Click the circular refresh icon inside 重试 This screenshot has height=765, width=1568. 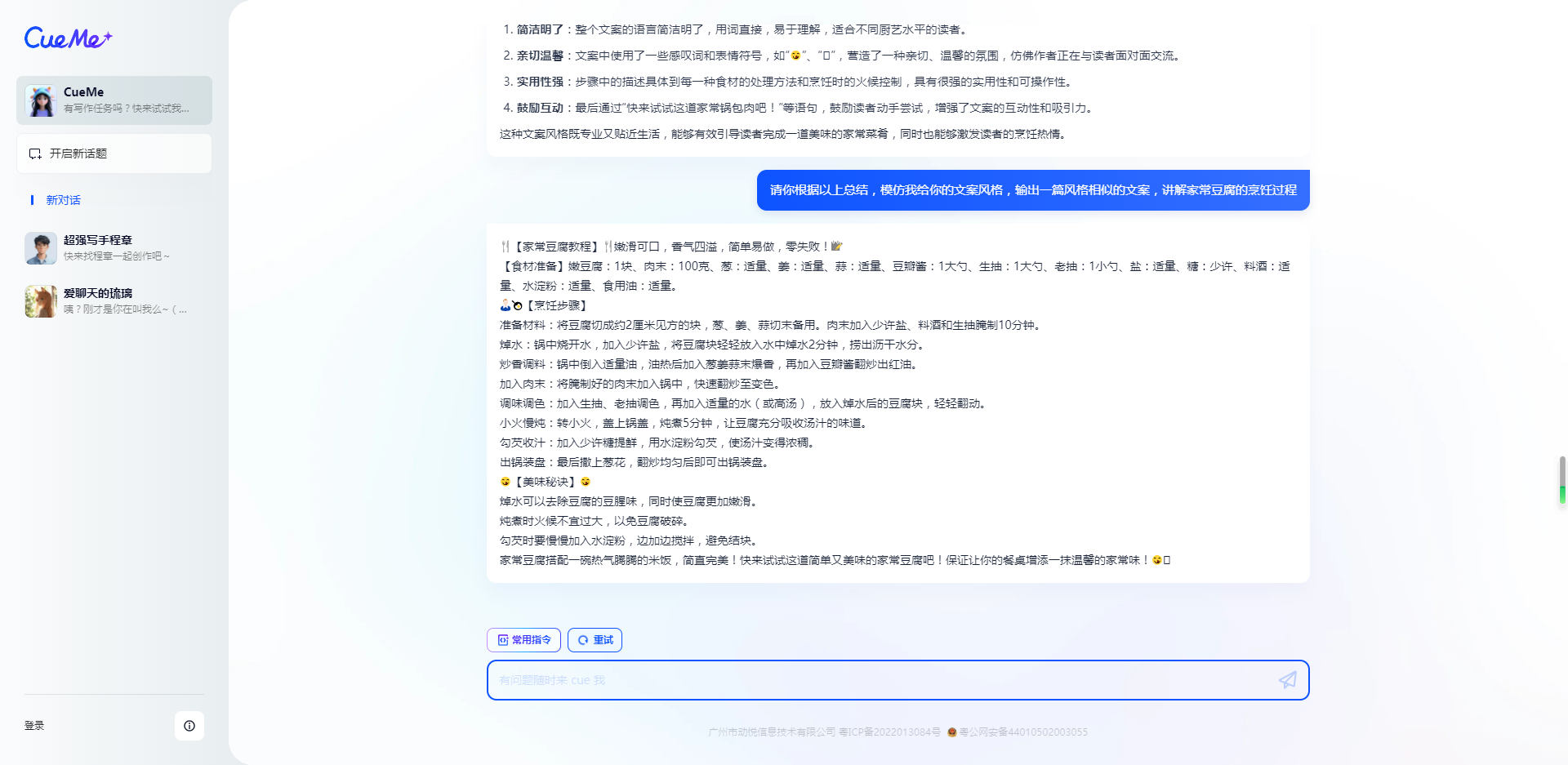click(583, 640)
